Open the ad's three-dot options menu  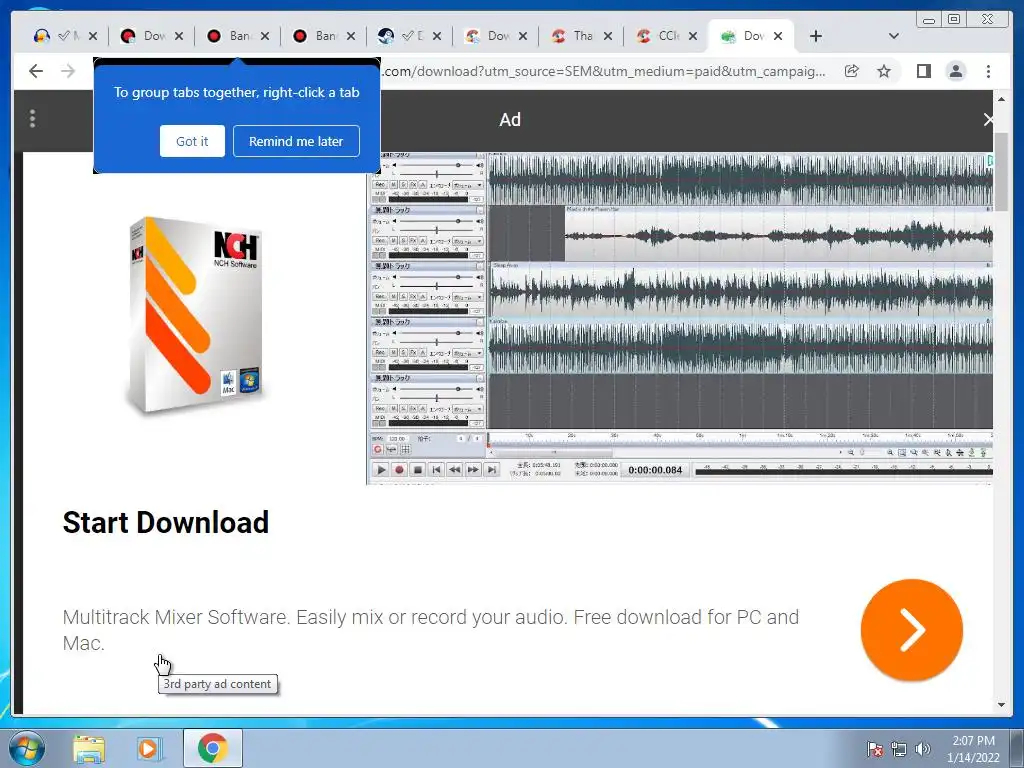click(33, 119)
